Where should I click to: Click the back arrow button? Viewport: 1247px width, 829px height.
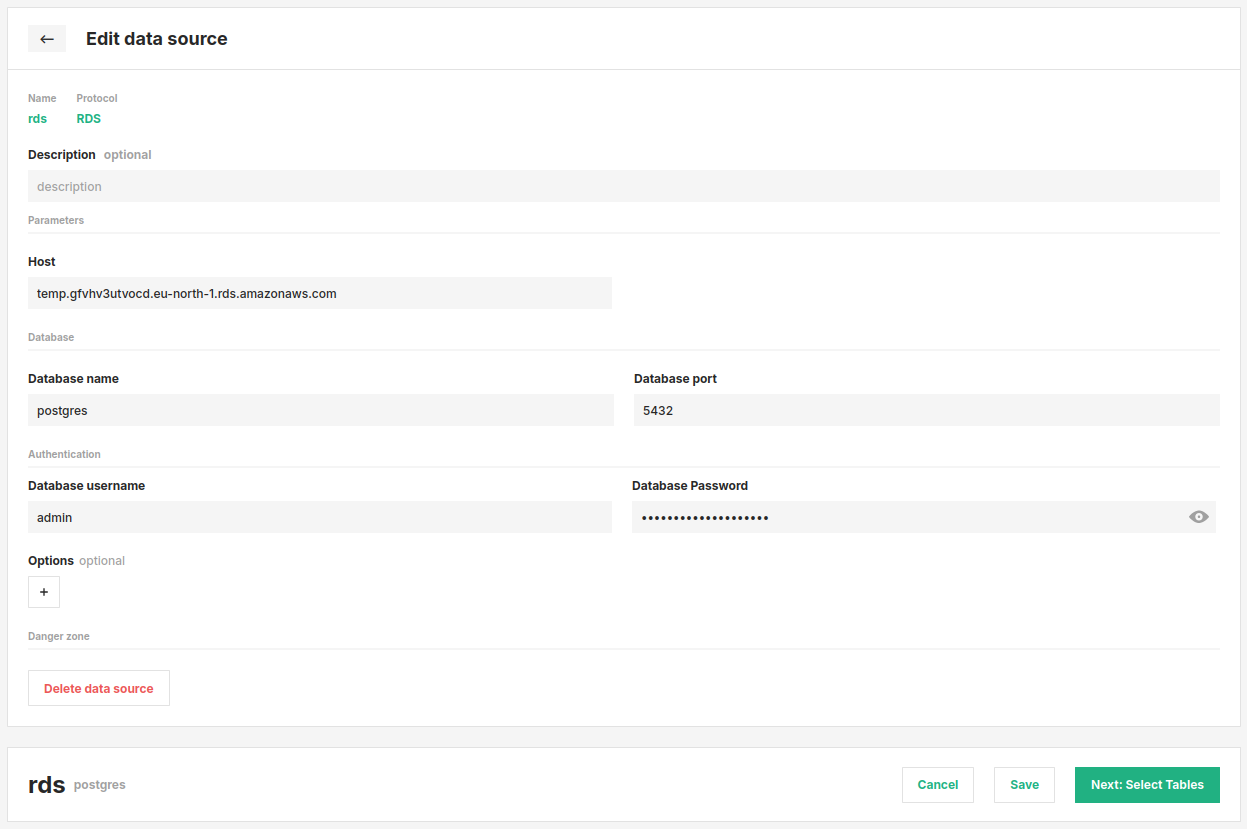(x=47, y=39)
